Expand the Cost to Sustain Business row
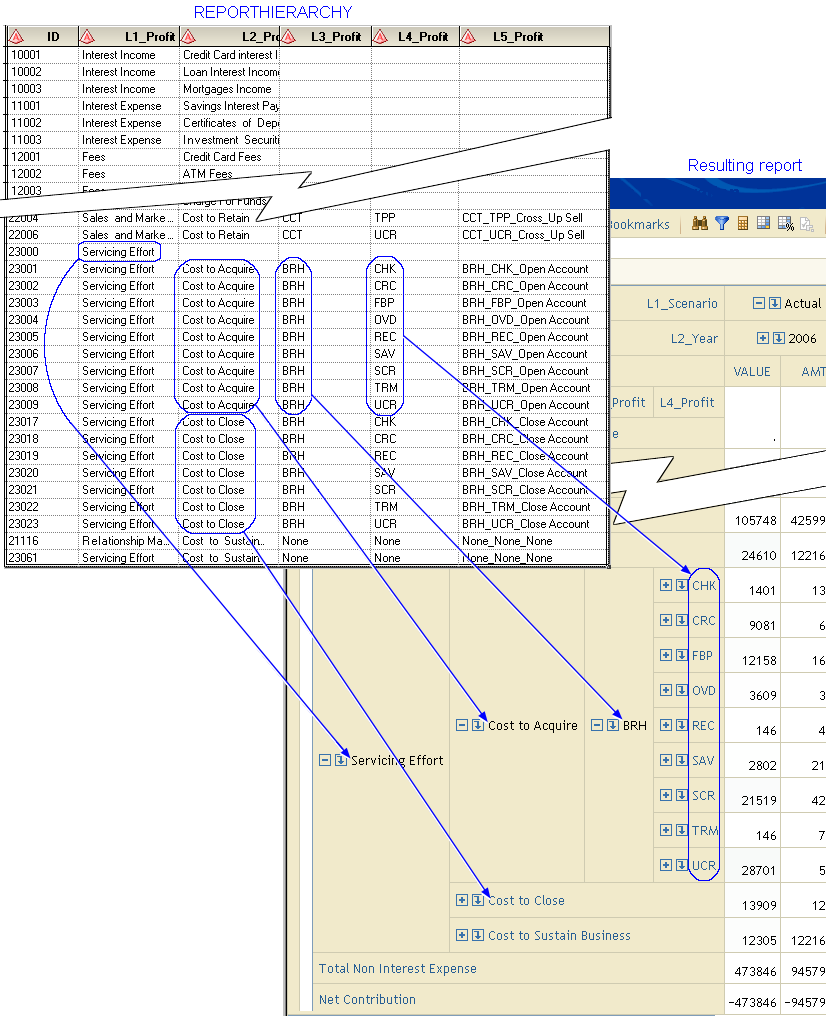826x1020 pixels. [461, 935]
